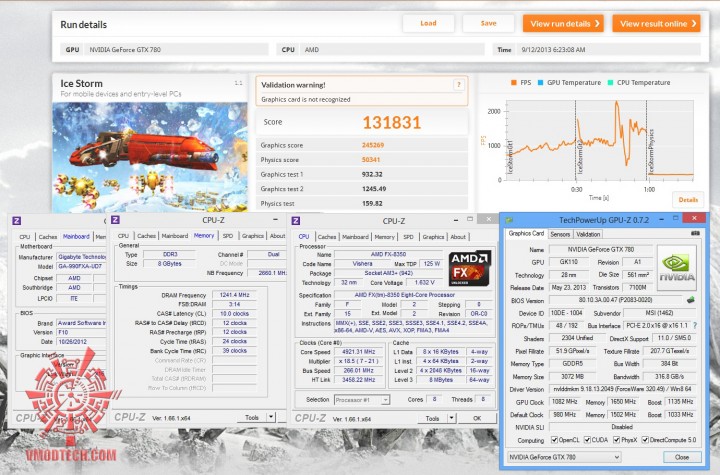The image size is (720, 475).
Task: Toggle FPS legend item in graph
Action: pos(521,83)
